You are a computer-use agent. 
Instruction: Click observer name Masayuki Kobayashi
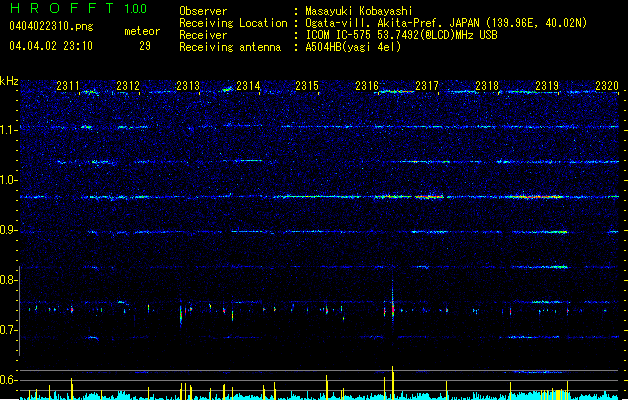[358, 11]
